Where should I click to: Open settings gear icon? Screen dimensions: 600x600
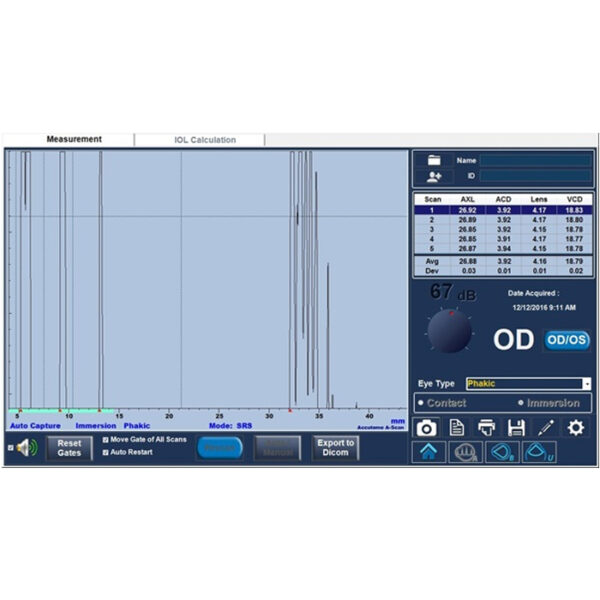576,428
